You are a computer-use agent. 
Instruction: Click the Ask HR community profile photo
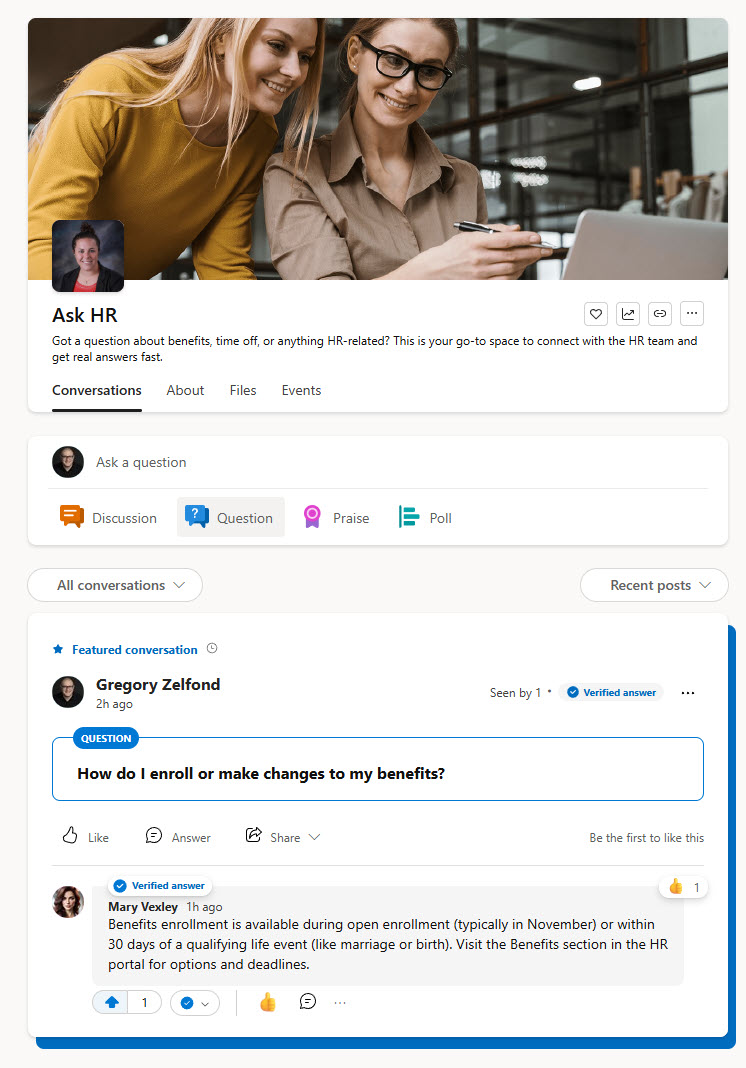[x=88, y=256]
